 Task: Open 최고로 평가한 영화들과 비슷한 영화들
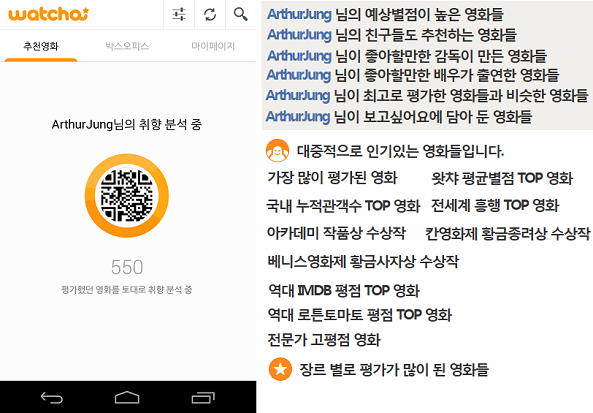[427, 95]
